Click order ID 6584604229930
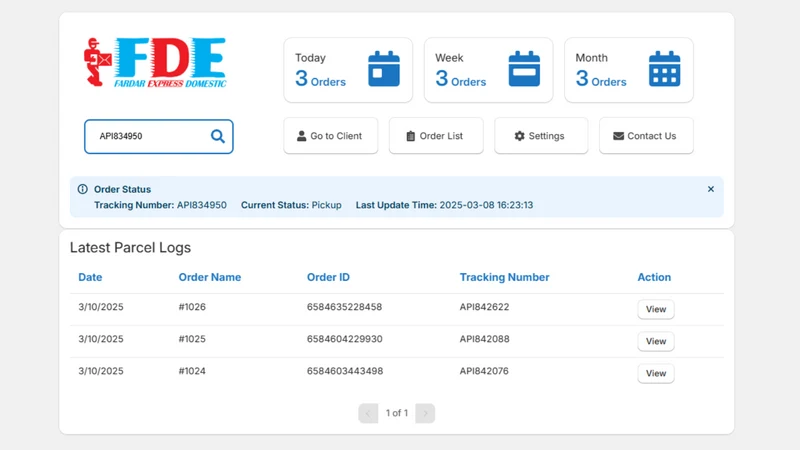Image resolution: width=800 pixels, height=450 pixels. (x=344, y=339)
